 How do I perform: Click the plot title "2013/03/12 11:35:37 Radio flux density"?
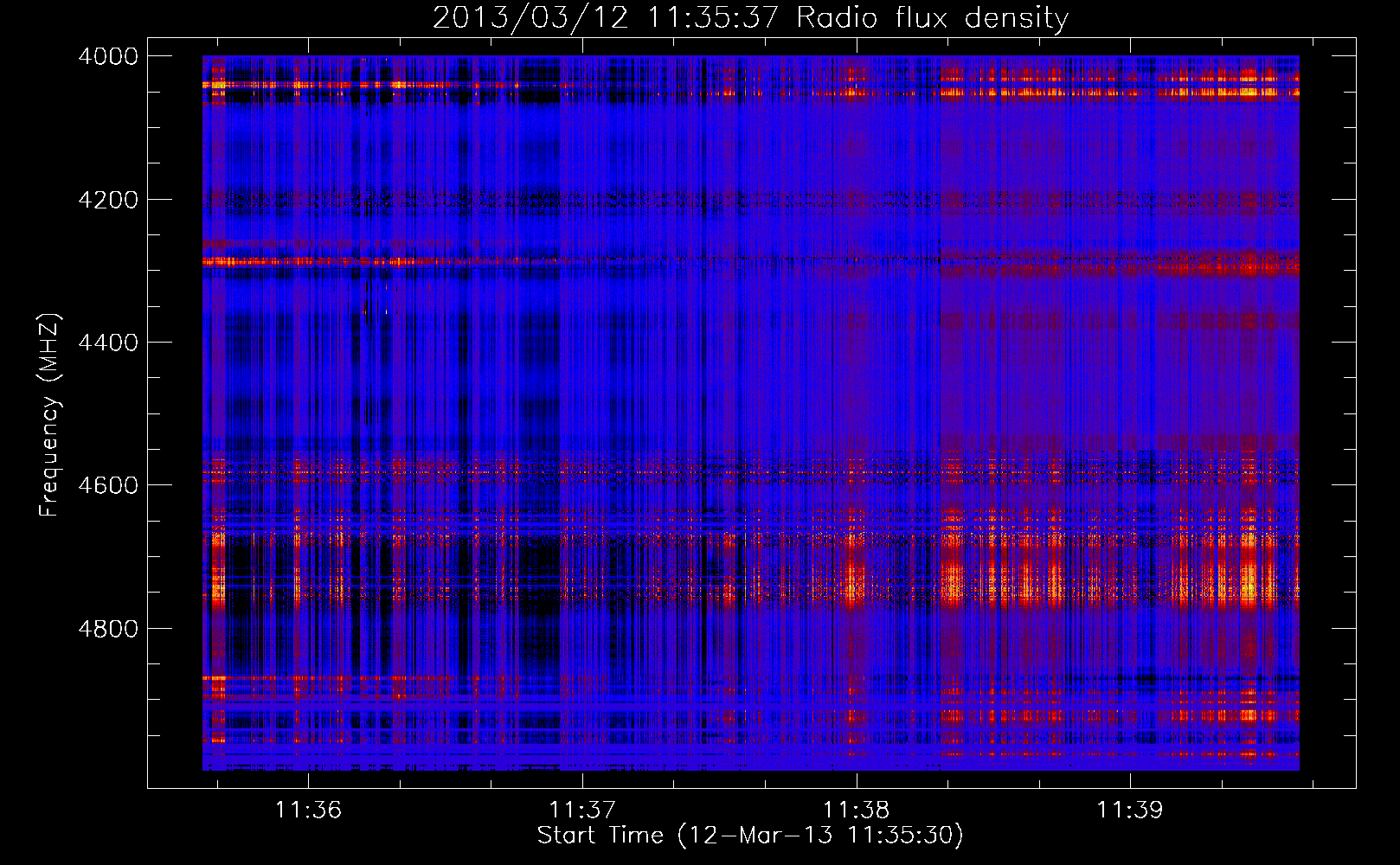coord(750,18)
